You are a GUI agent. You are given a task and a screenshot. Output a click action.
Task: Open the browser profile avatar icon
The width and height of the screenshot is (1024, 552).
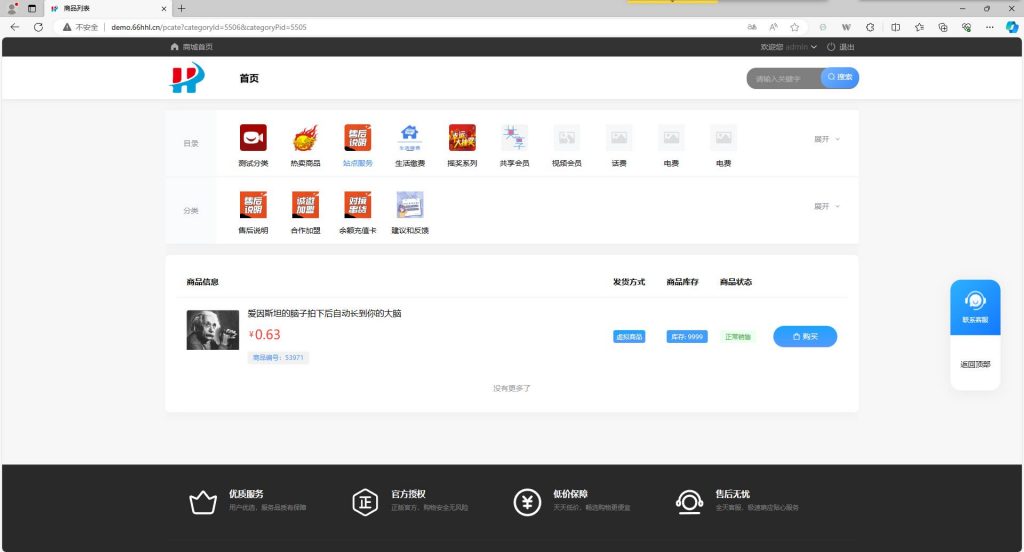[x=12, y=8]
